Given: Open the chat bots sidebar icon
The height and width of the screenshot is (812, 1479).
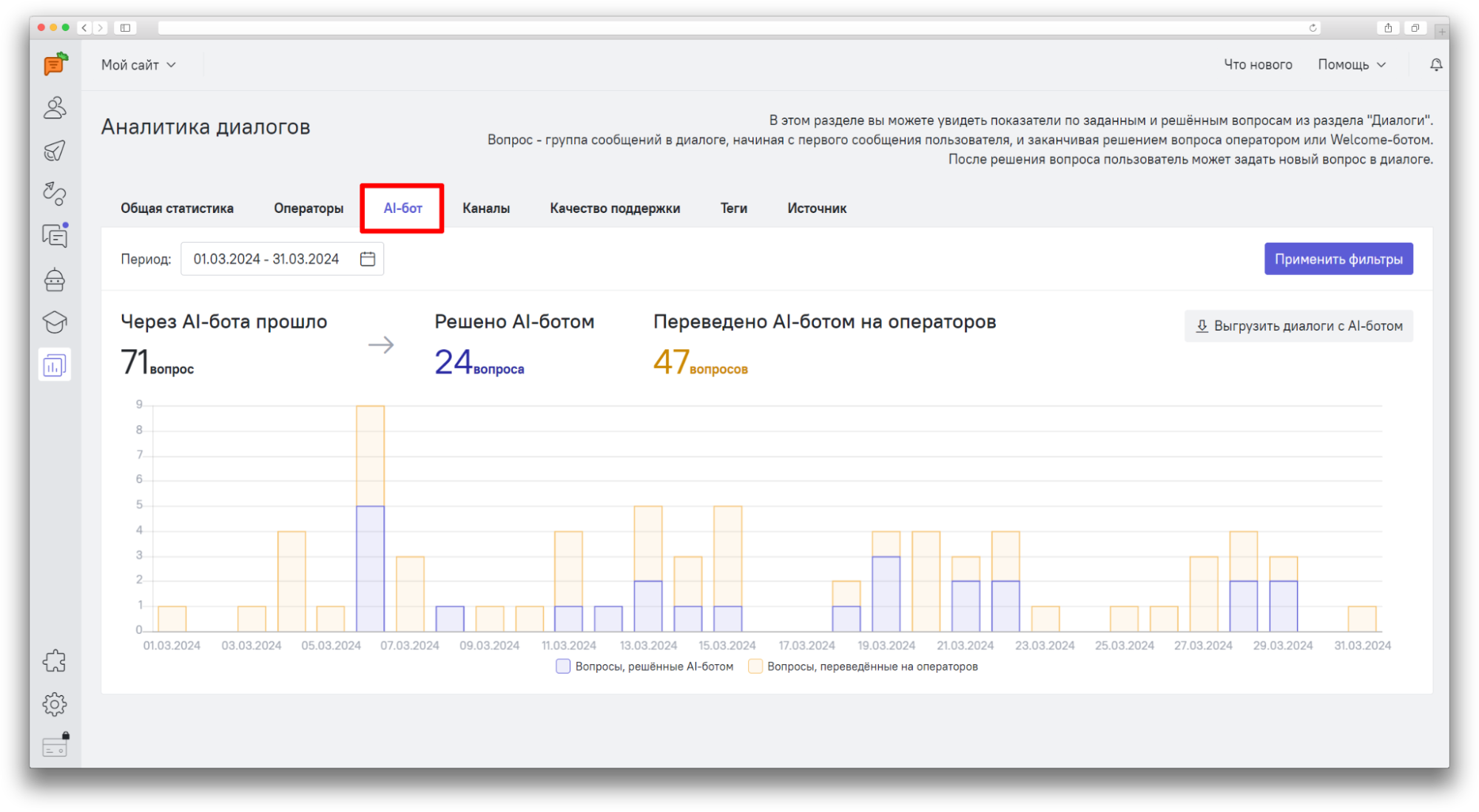Looking at the screenshot, I should [x=55, y=280].
